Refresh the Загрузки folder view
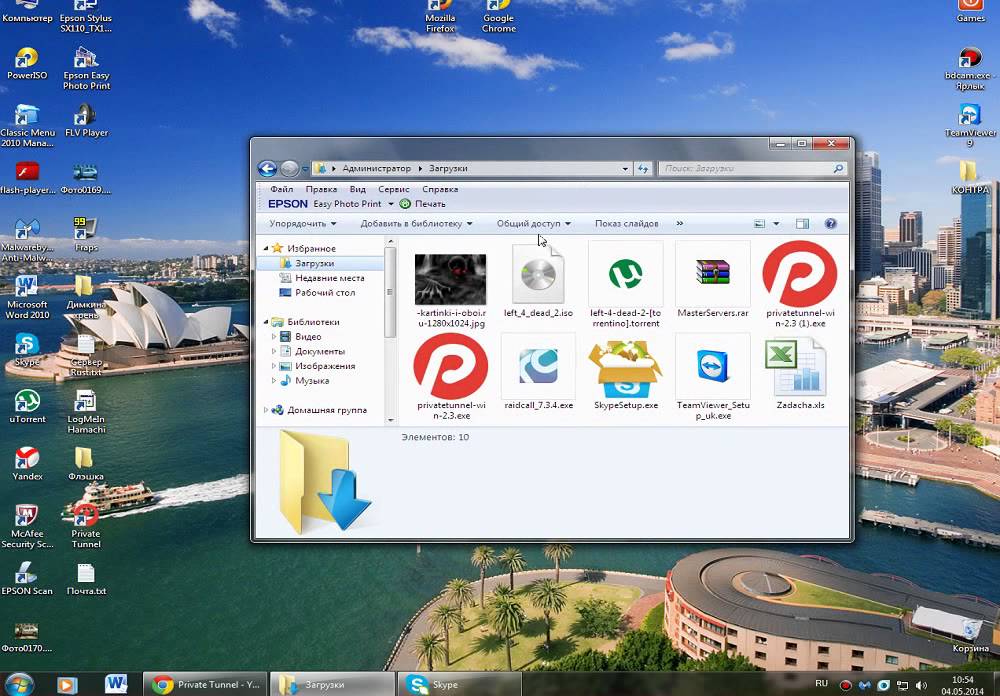 click(643, 168)
